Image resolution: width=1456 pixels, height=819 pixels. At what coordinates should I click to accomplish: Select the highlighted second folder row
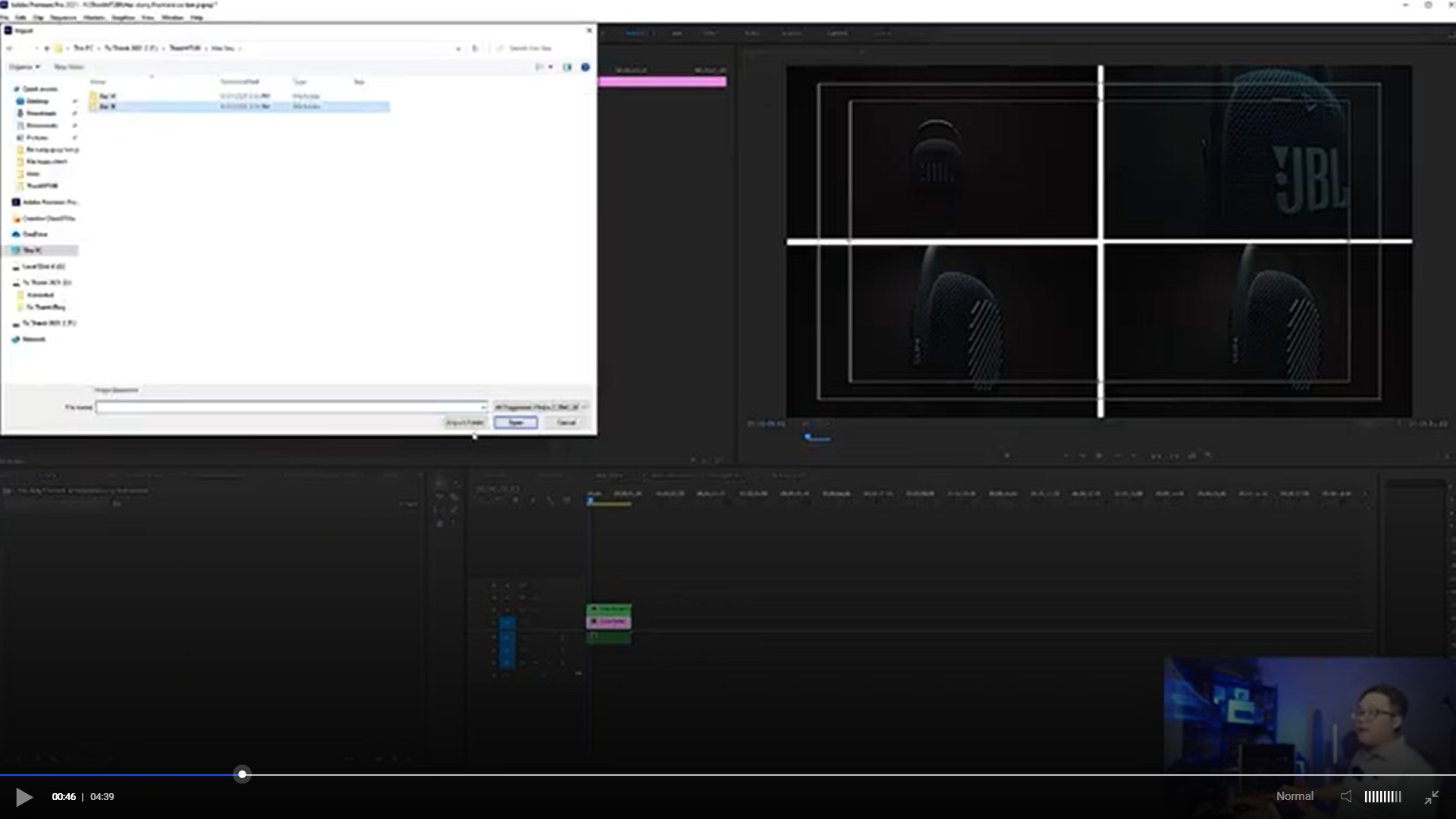pyautogui.click(x=240, y=107)
